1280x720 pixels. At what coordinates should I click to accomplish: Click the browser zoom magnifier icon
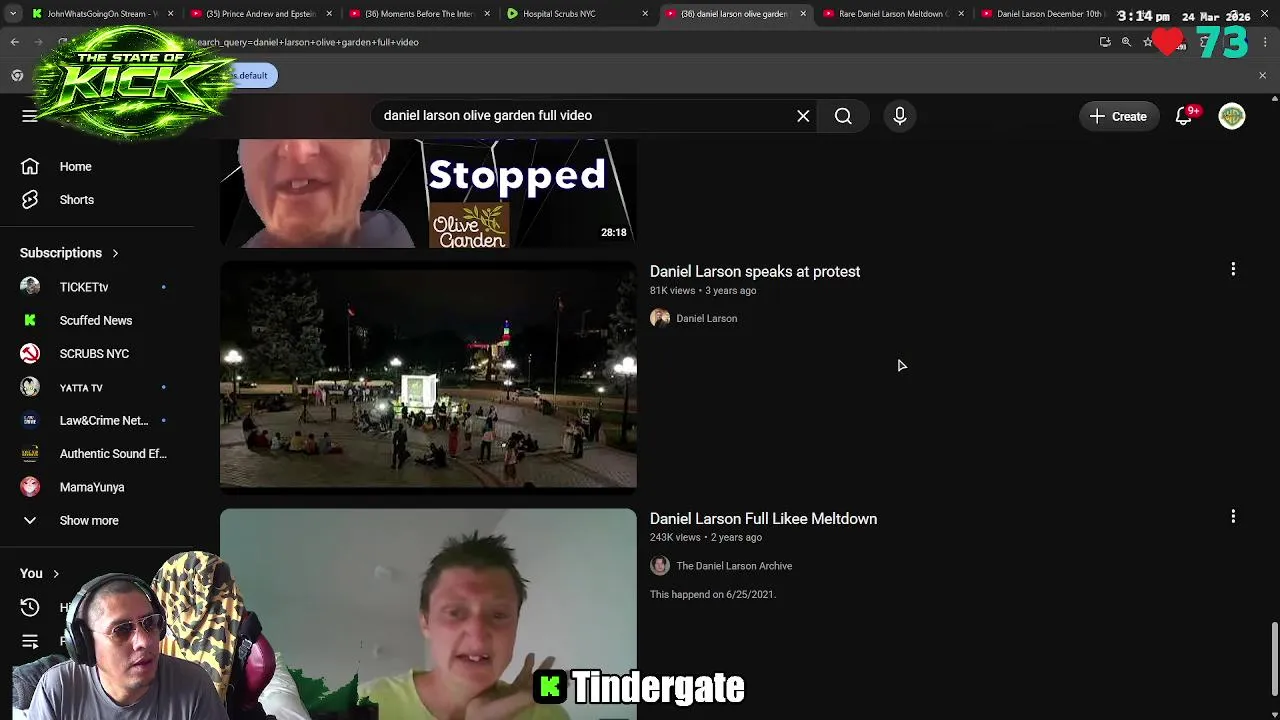[x=1126, y=42]
